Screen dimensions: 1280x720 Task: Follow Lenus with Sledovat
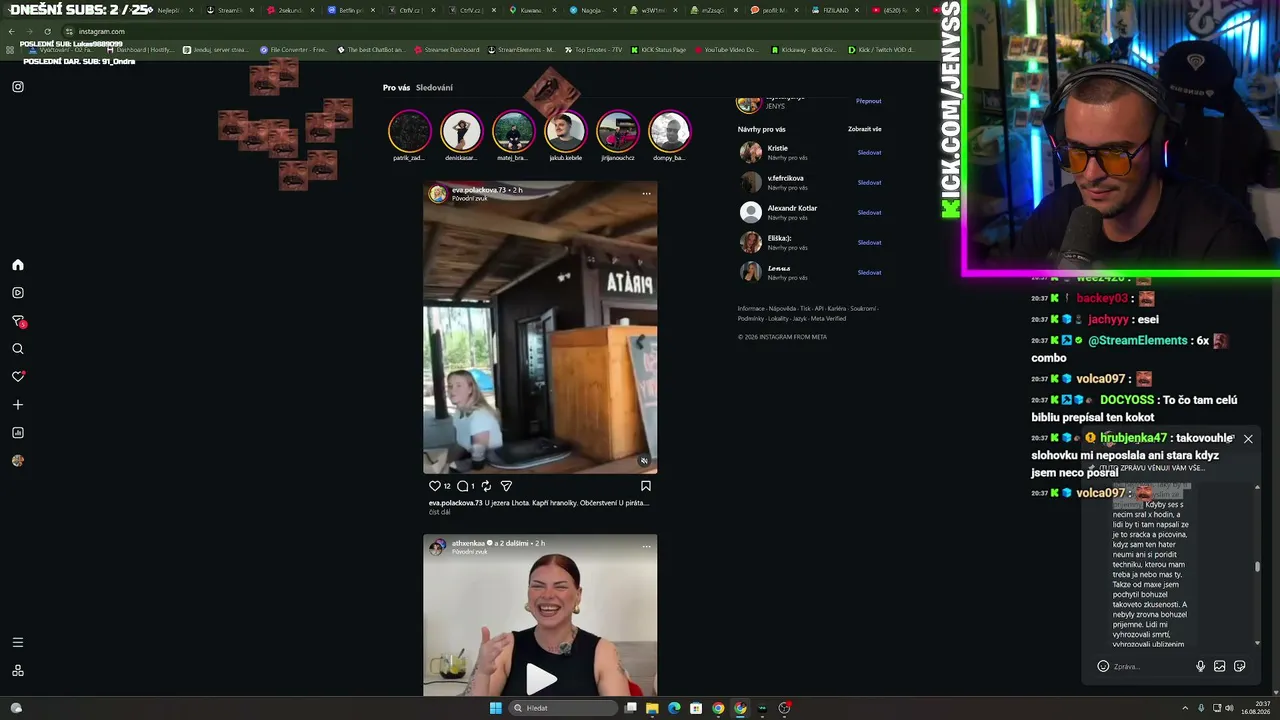point(869,273)
